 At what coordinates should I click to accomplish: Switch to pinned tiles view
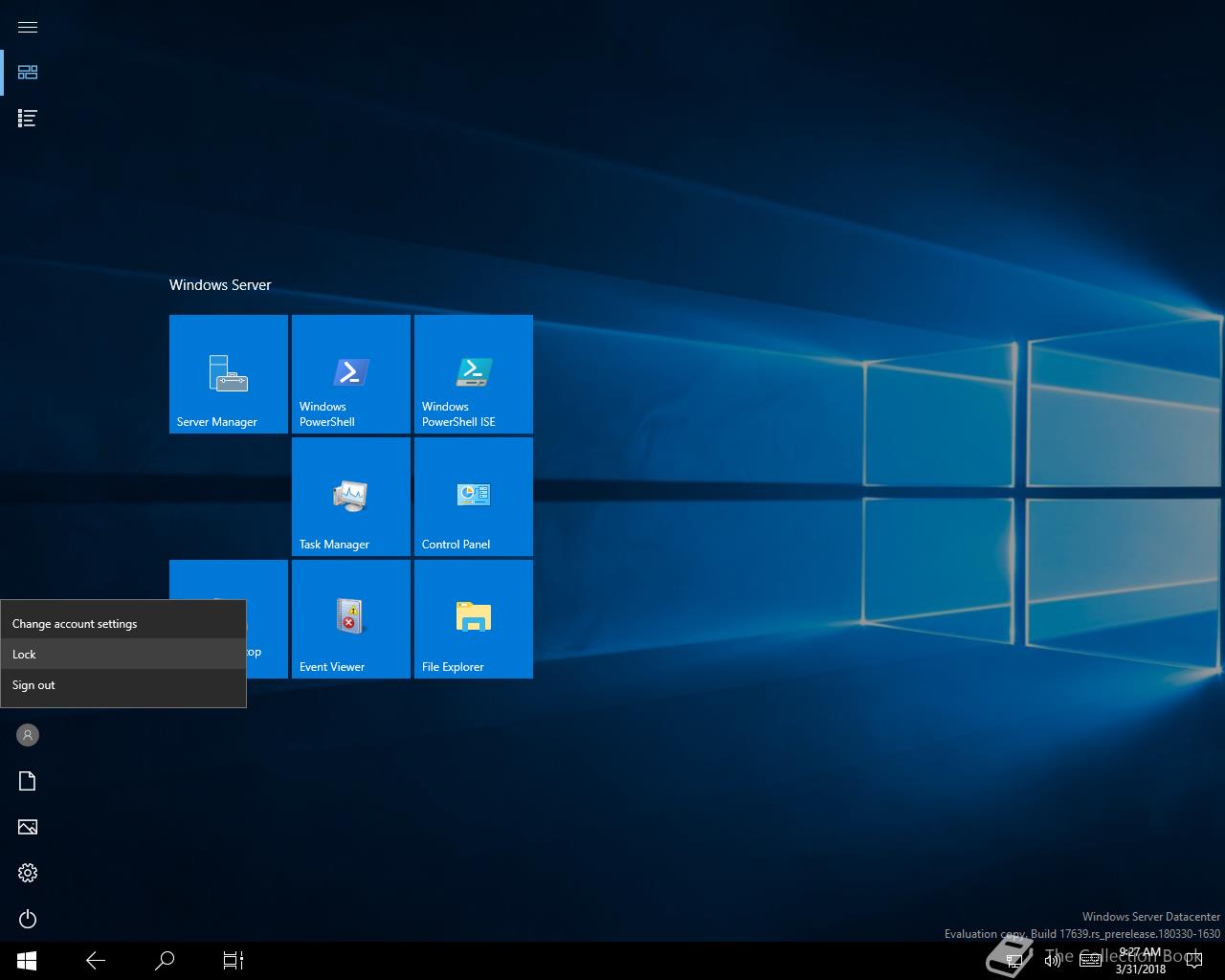coord(28,73)
